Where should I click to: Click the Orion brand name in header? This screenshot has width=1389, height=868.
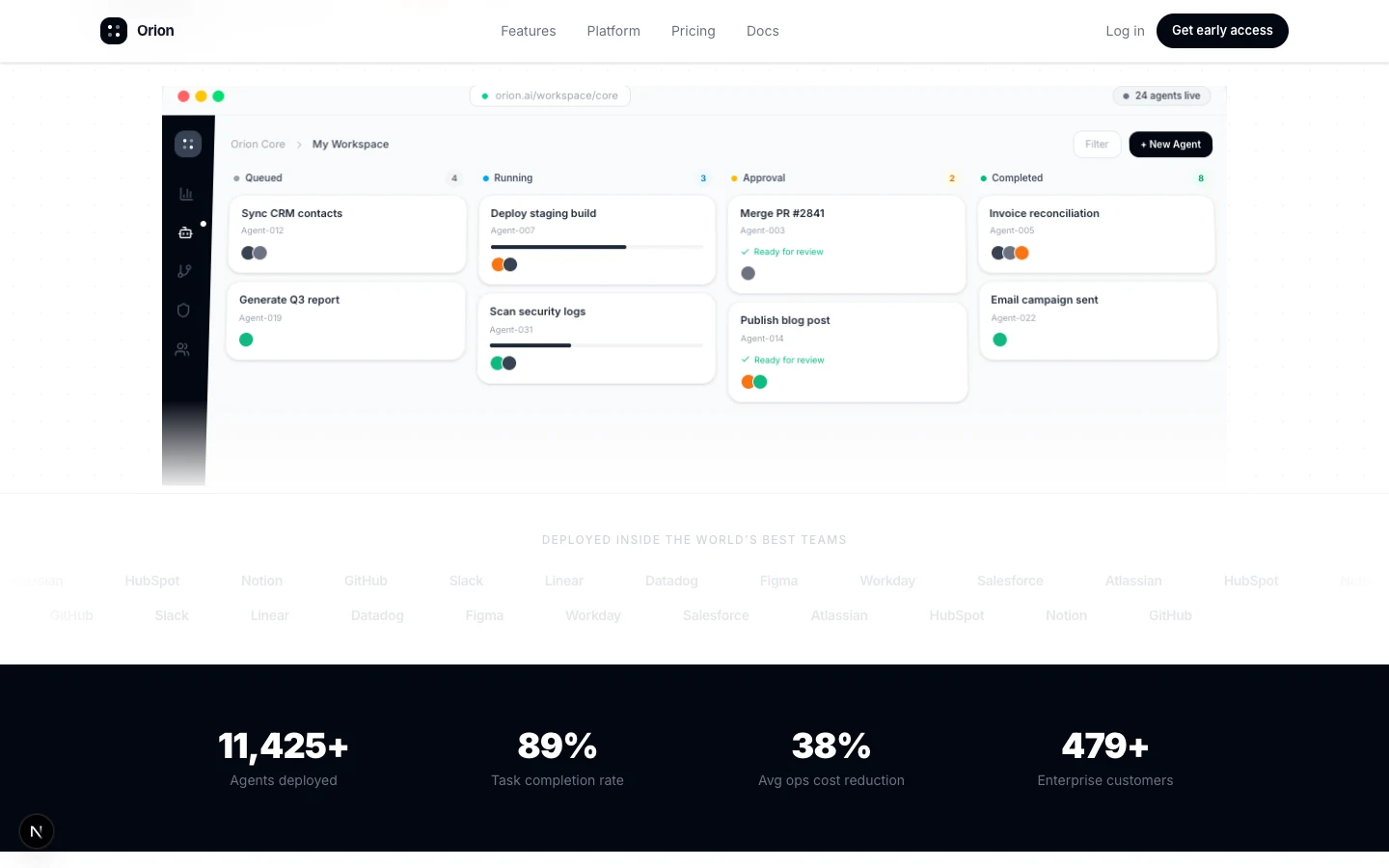[155, 31]
